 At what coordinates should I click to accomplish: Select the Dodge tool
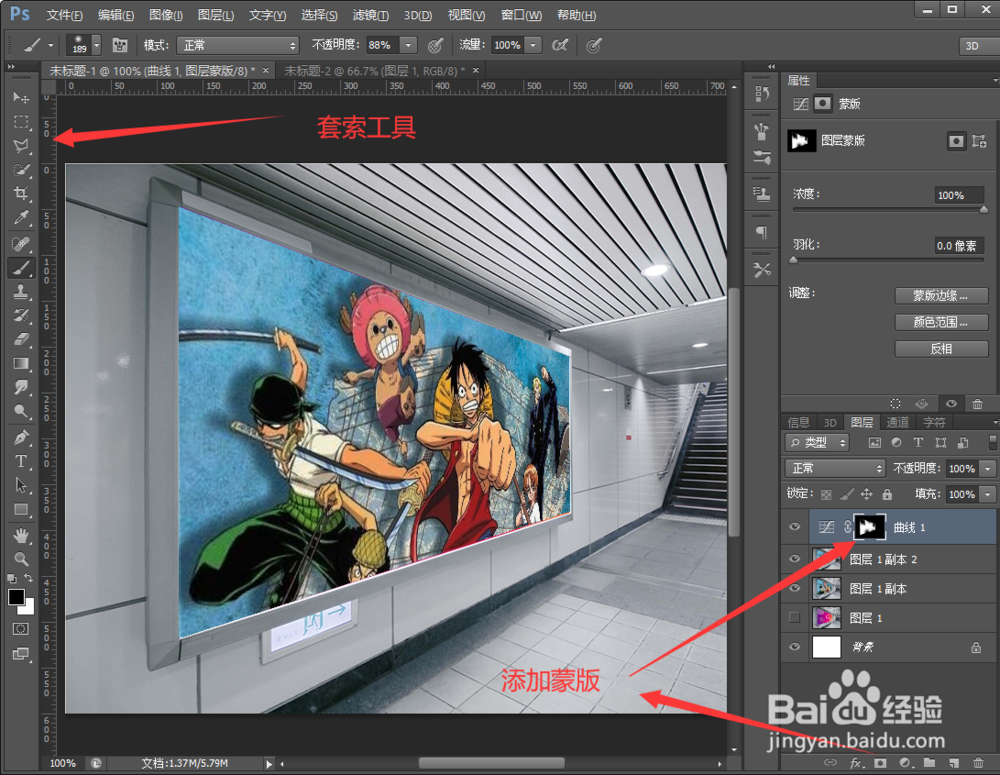pos(21,411)
